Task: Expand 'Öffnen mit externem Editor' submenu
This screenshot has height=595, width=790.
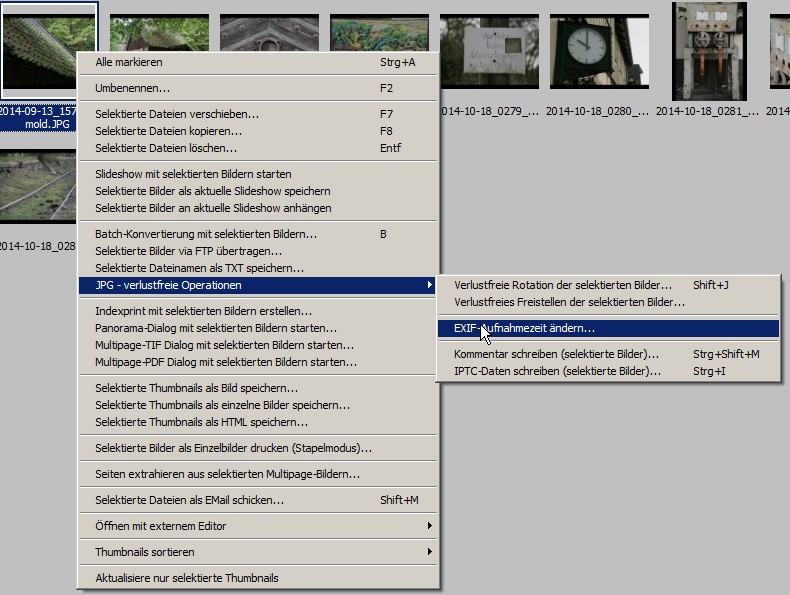Action: click(160, 526)
